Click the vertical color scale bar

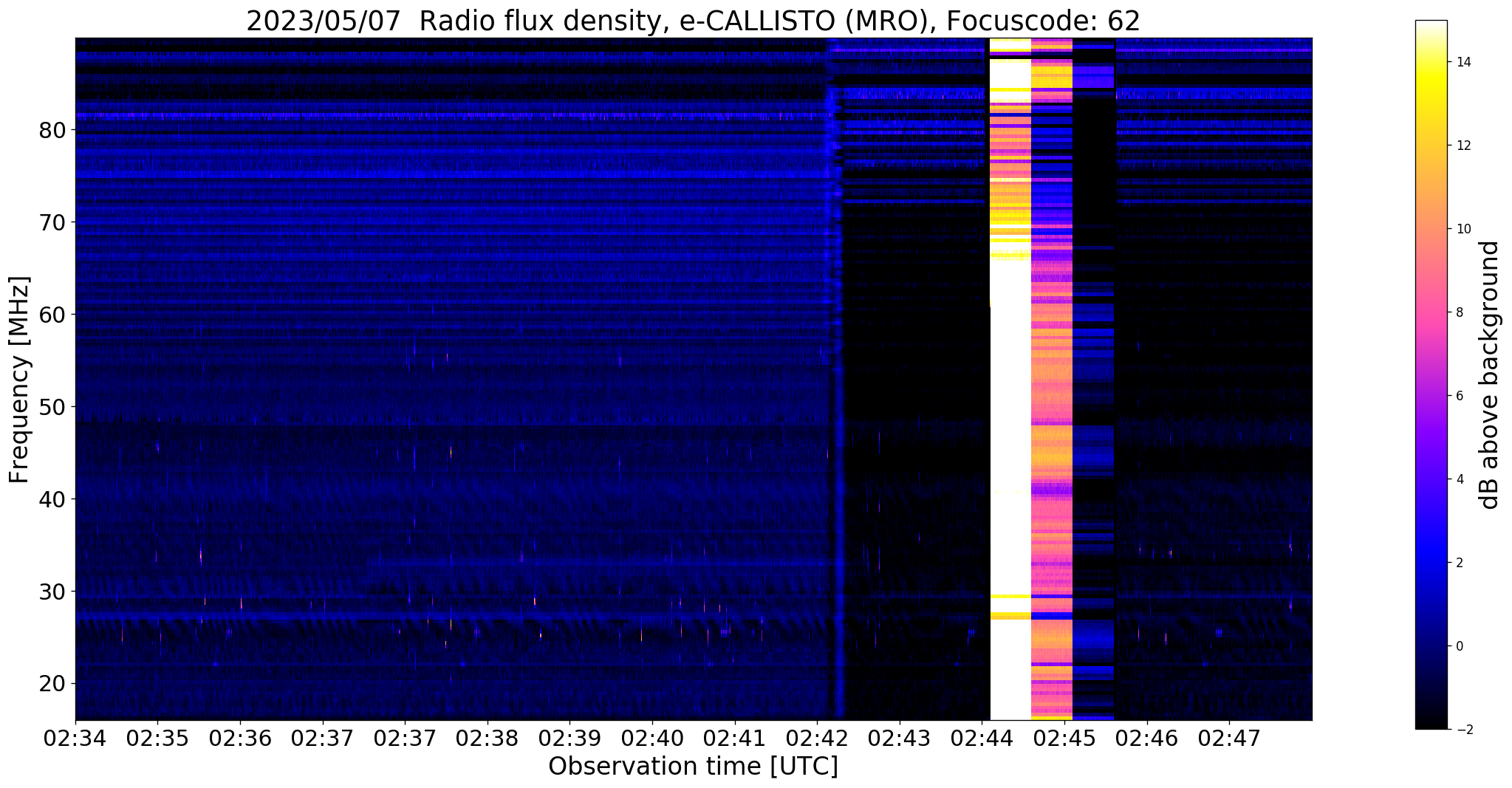1431,374
